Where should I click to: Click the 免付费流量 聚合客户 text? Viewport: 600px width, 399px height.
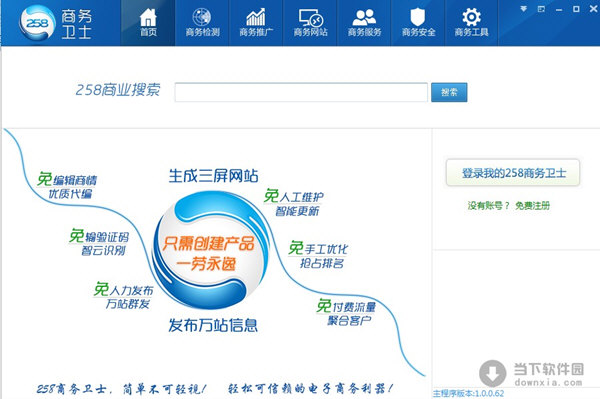coord(346,313)
